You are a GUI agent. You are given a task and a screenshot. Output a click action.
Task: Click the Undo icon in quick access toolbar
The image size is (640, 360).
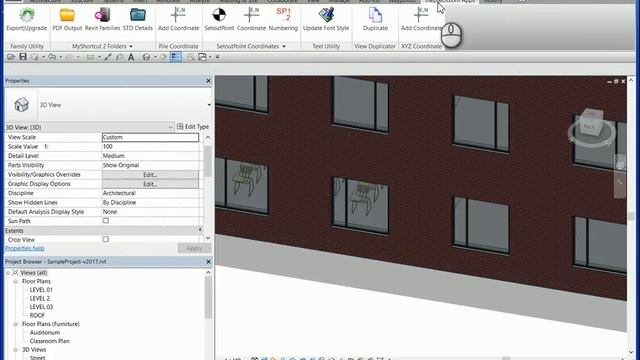(52, 57)
